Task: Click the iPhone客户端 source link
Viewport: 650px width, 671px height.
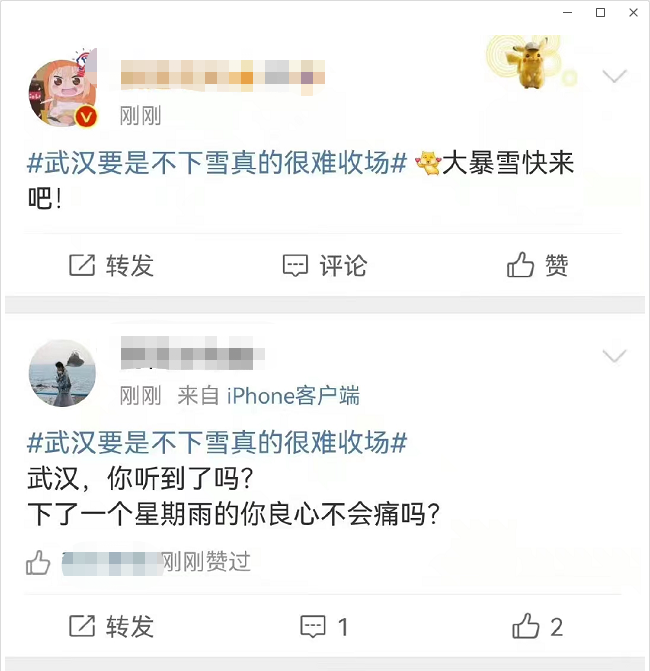Action: 293,395
